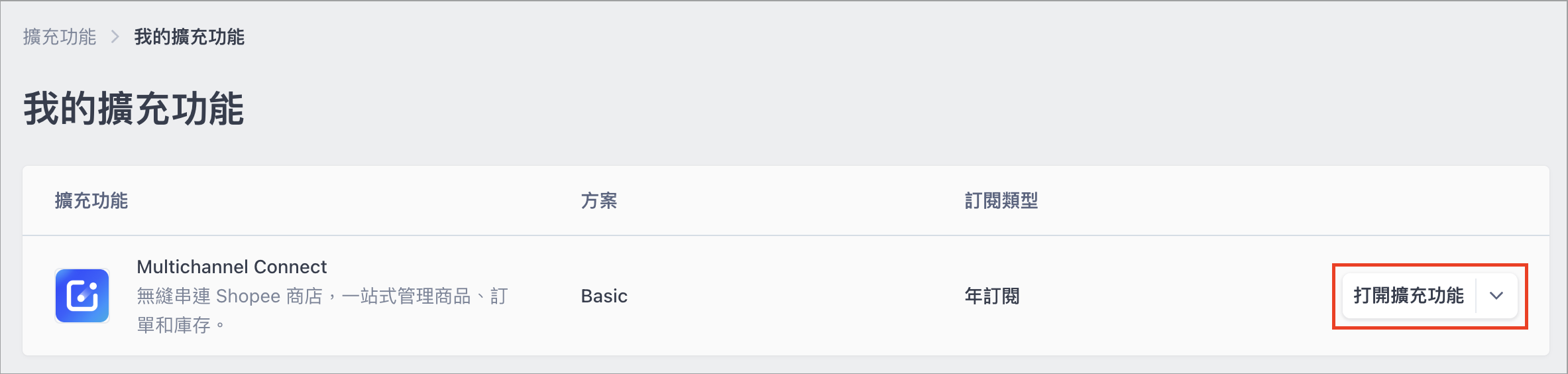The height and width of the screenshot is (374, 1568).
Task: Click the empty area right of the page heading
Action: pyautogui.click(x=862, y=109)
